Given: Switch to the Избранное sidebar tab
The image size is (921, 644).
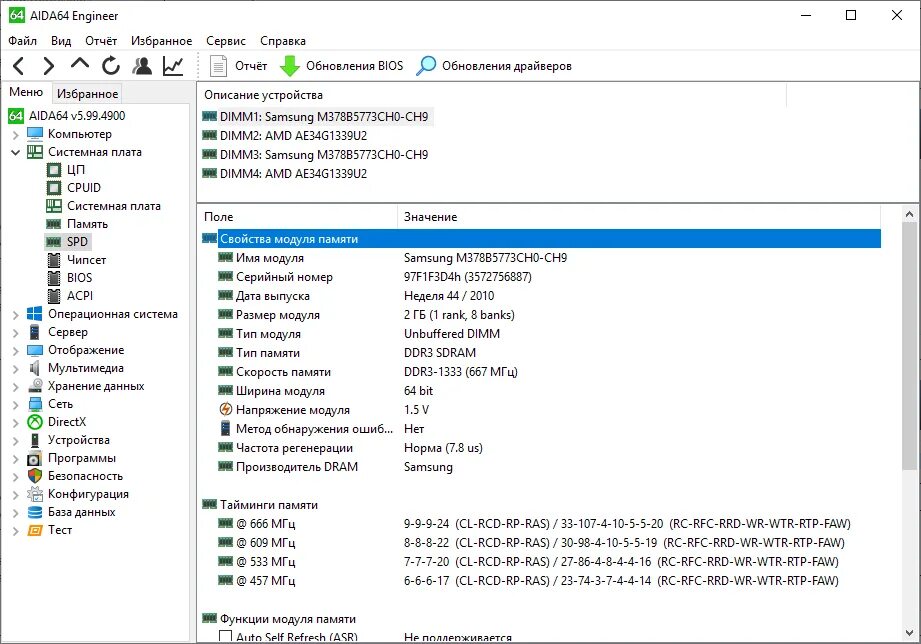Looking at the screenshot, I should tap(88, 93).
